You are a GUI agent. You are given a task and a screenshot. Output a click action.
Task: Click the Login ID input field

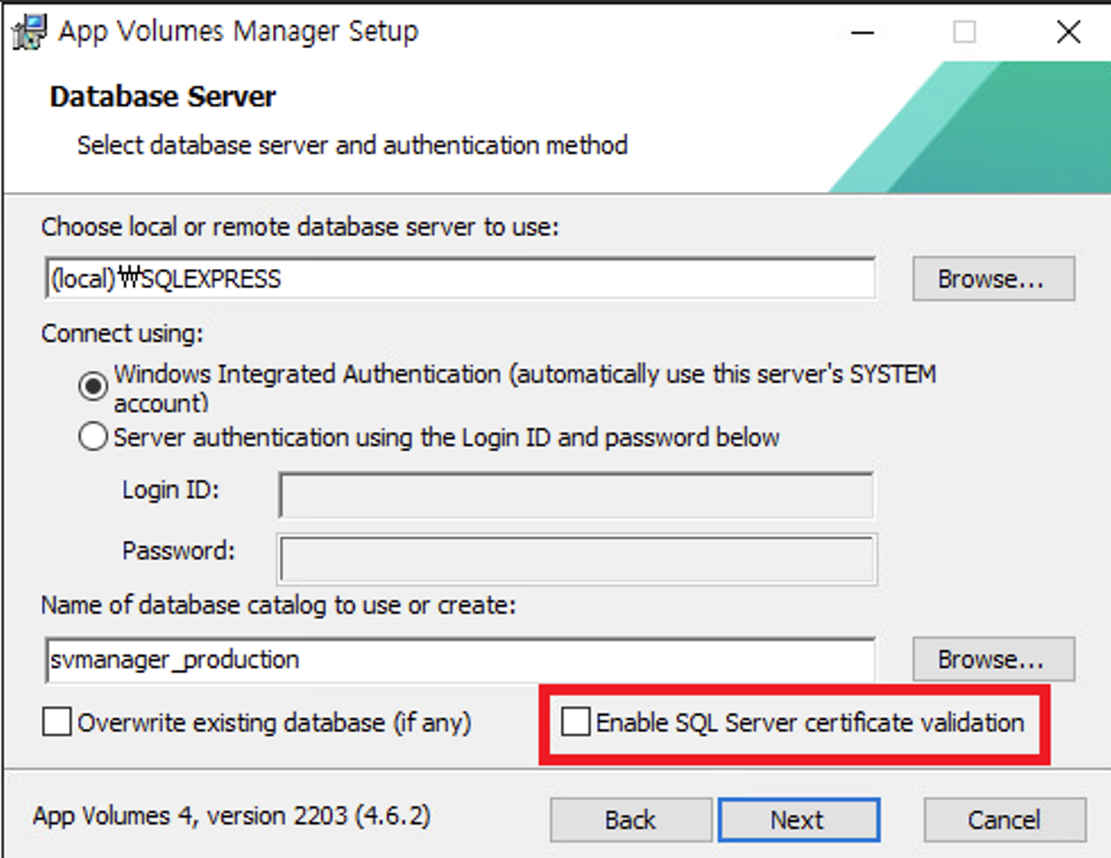(x=576, y=495)
